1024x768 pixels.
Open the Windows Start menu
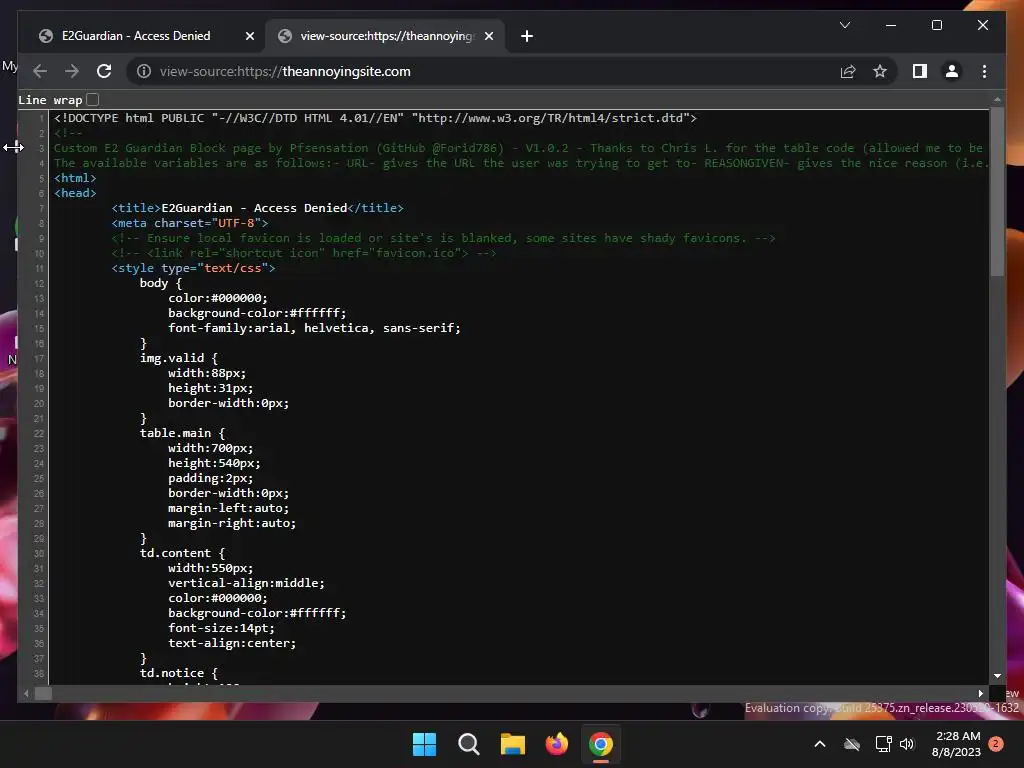pyautogui.click(x=424, y=744)
